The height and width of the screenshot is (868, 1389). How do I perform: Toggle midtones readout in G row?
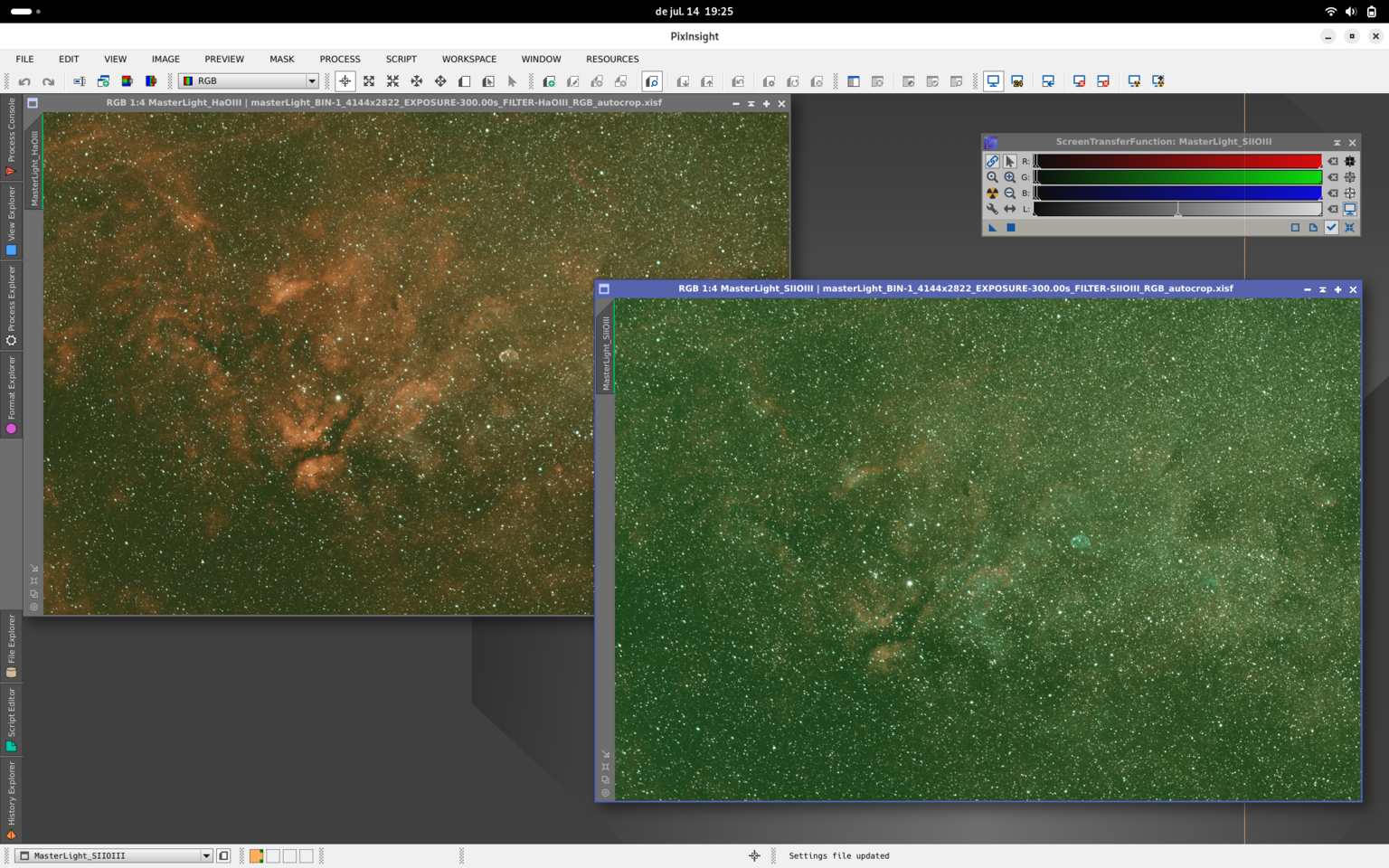[x=1350, y=177]
